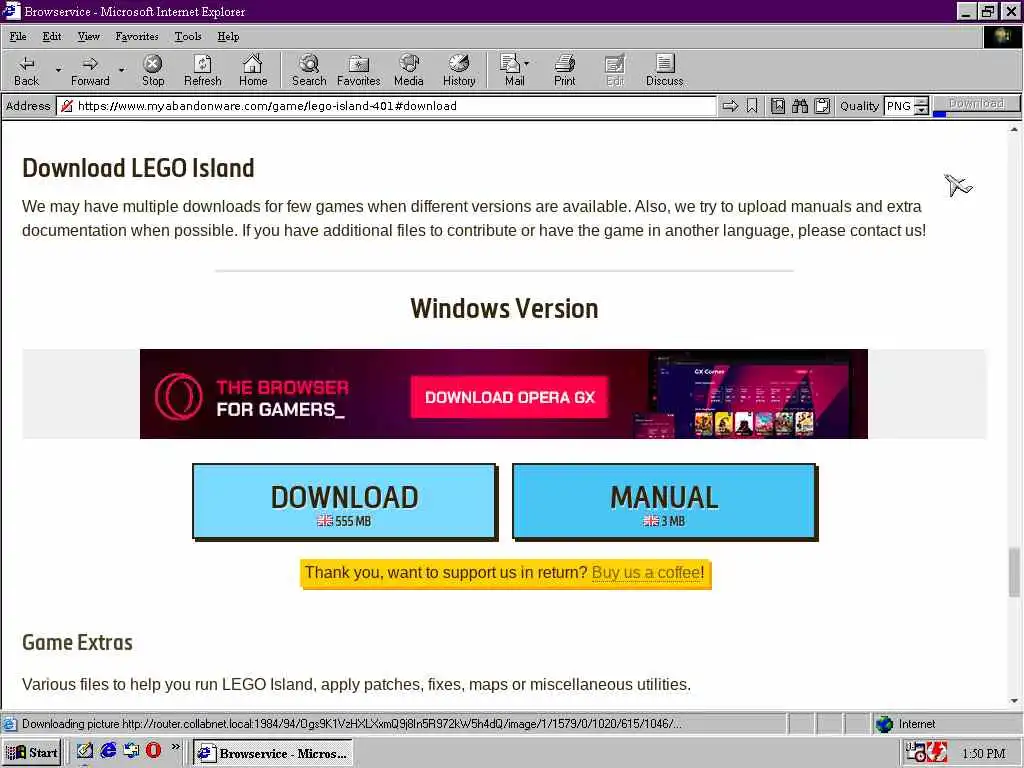Launch Internet Explorer from quick launch
This screenshot has height=768, width=1024.
pos(108,751)
